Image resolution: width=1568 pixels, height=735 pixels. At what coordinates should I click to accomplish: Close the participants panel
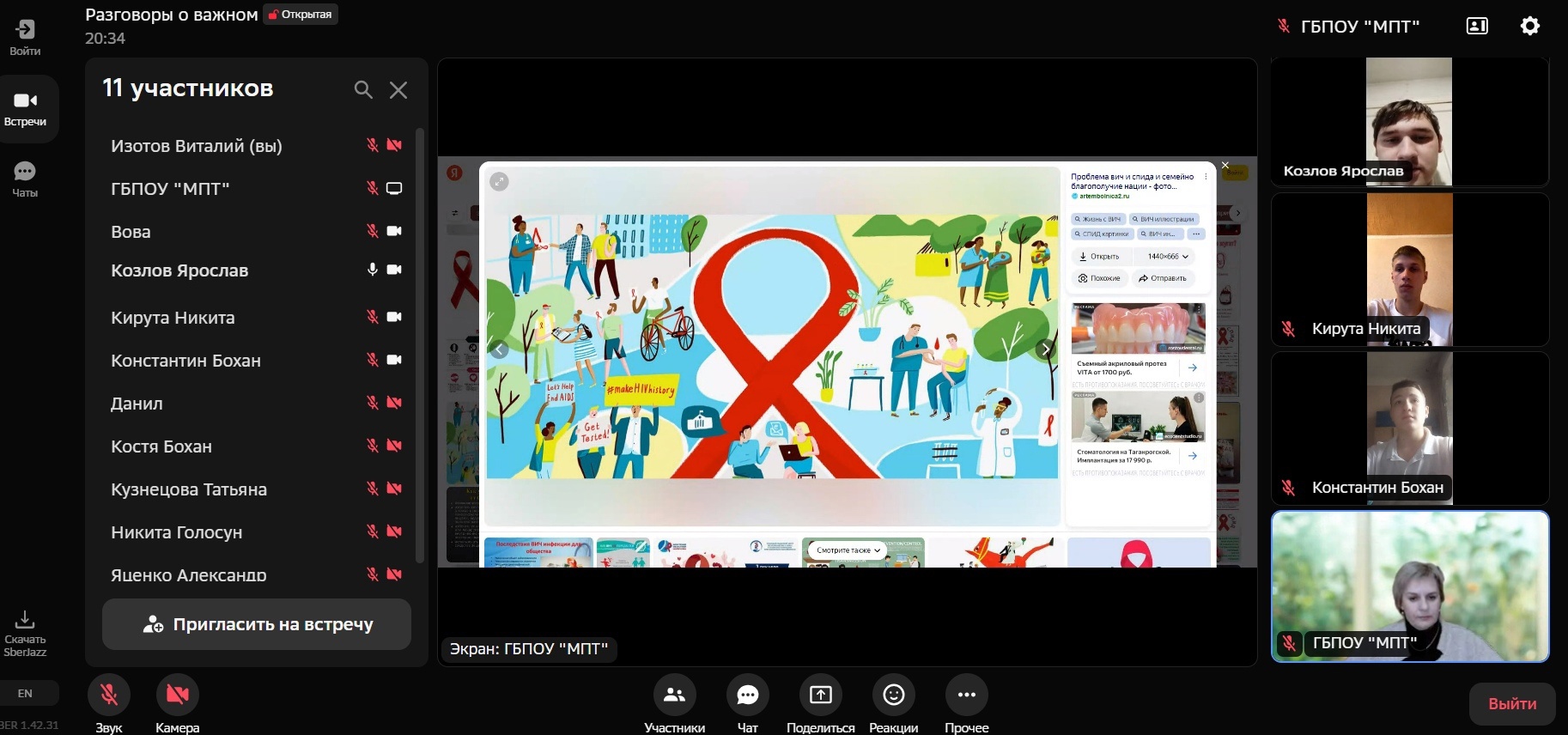[x=398, y=89]
